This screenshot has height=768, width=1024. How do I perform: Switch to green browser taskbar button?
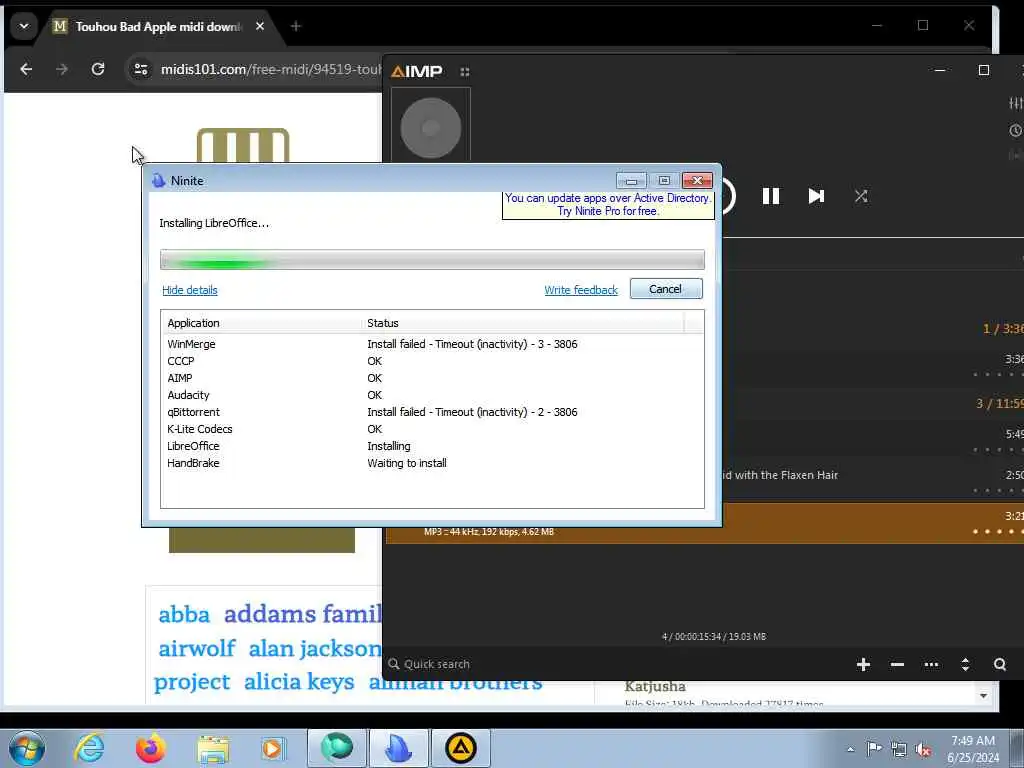337,748
